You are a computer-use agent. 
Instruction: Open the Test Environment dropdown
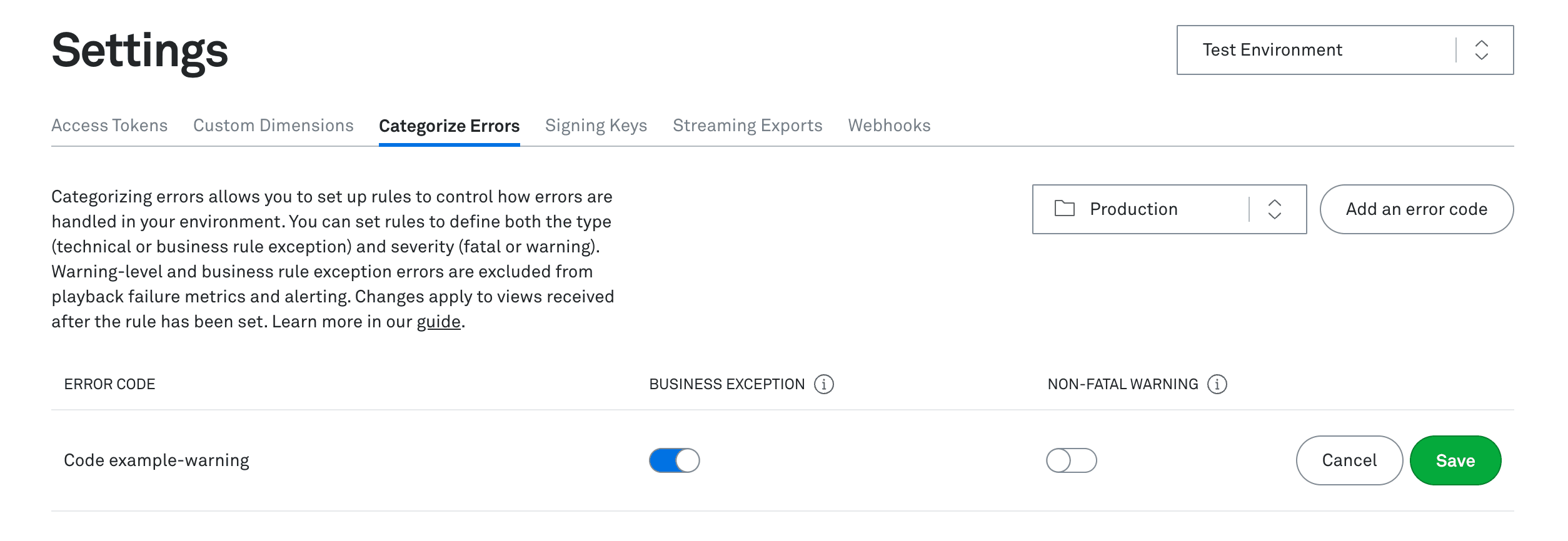[x=1345, y=50]
